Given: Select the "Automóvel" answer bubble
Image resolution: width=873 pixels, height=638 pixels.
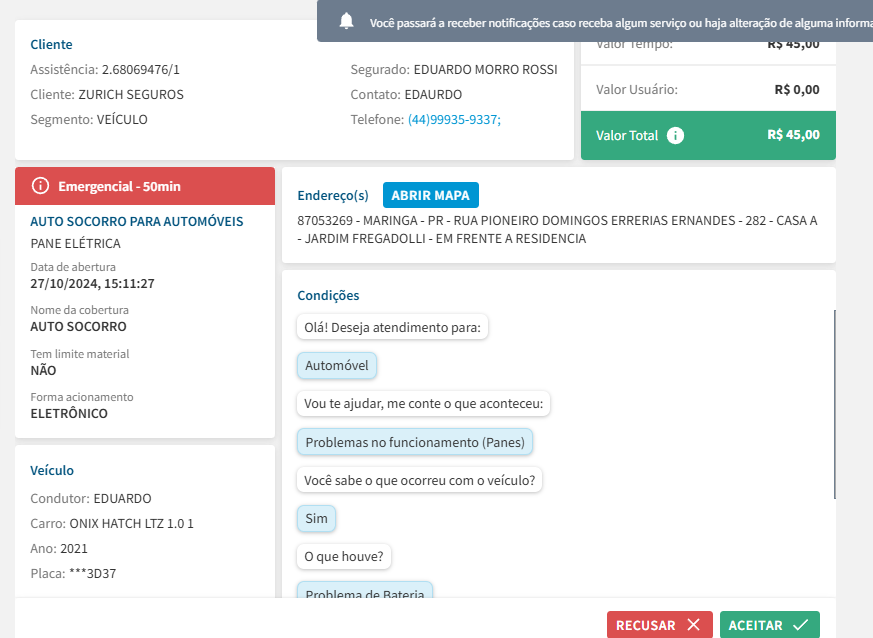Looking at the screenshot, I should tap(337, 365).
